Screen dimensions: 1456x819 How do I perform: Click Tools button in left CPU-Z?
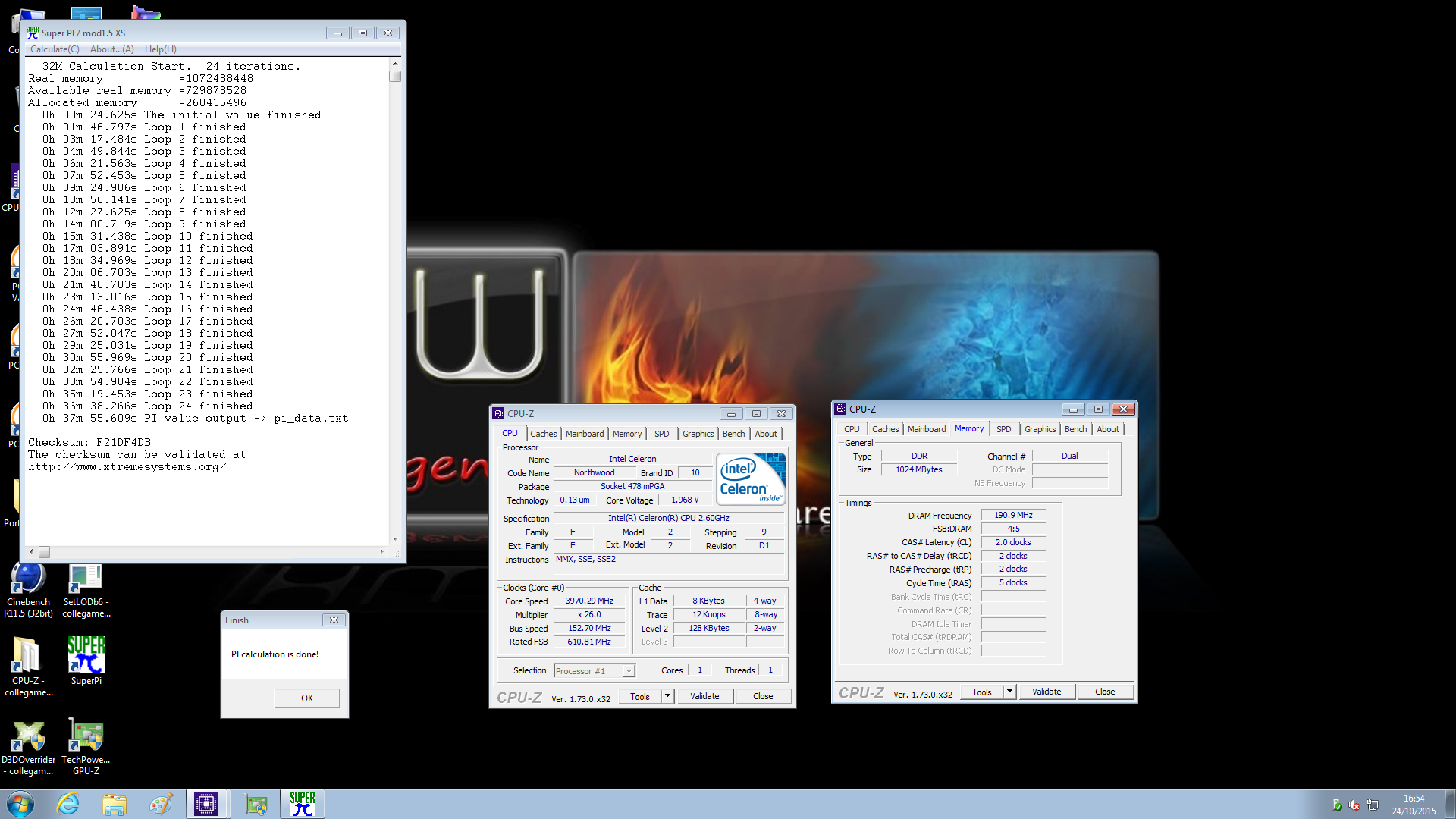click(x=640, y=696)
